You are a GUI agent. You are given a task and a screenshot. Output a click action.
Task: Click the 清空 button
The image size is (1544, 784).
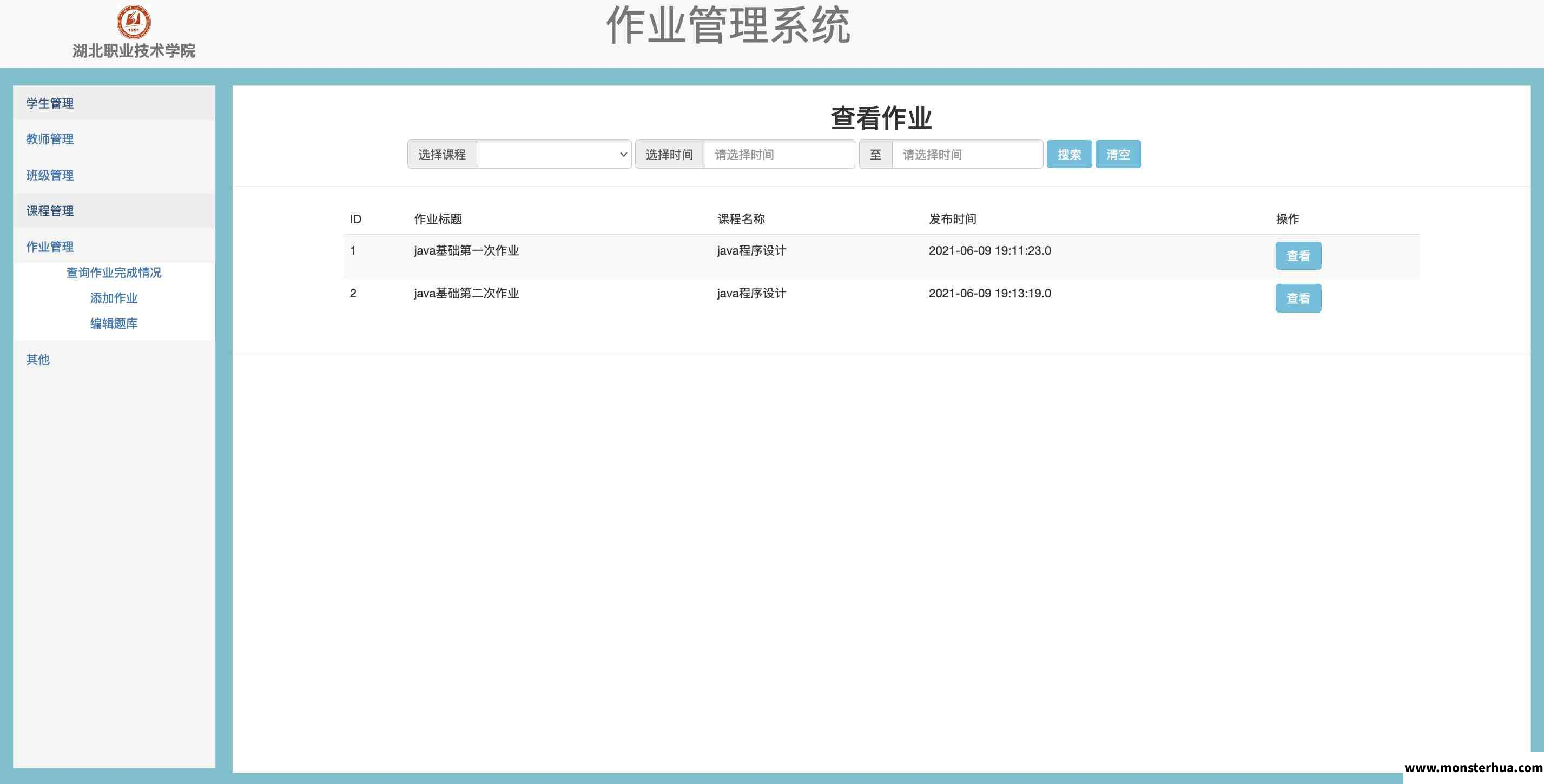(x=1118, y=155)
